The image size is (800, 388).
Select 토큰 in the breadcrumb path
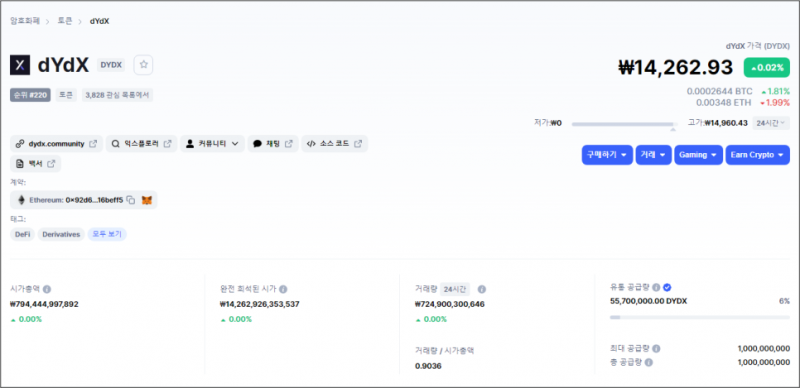(65, 21)
